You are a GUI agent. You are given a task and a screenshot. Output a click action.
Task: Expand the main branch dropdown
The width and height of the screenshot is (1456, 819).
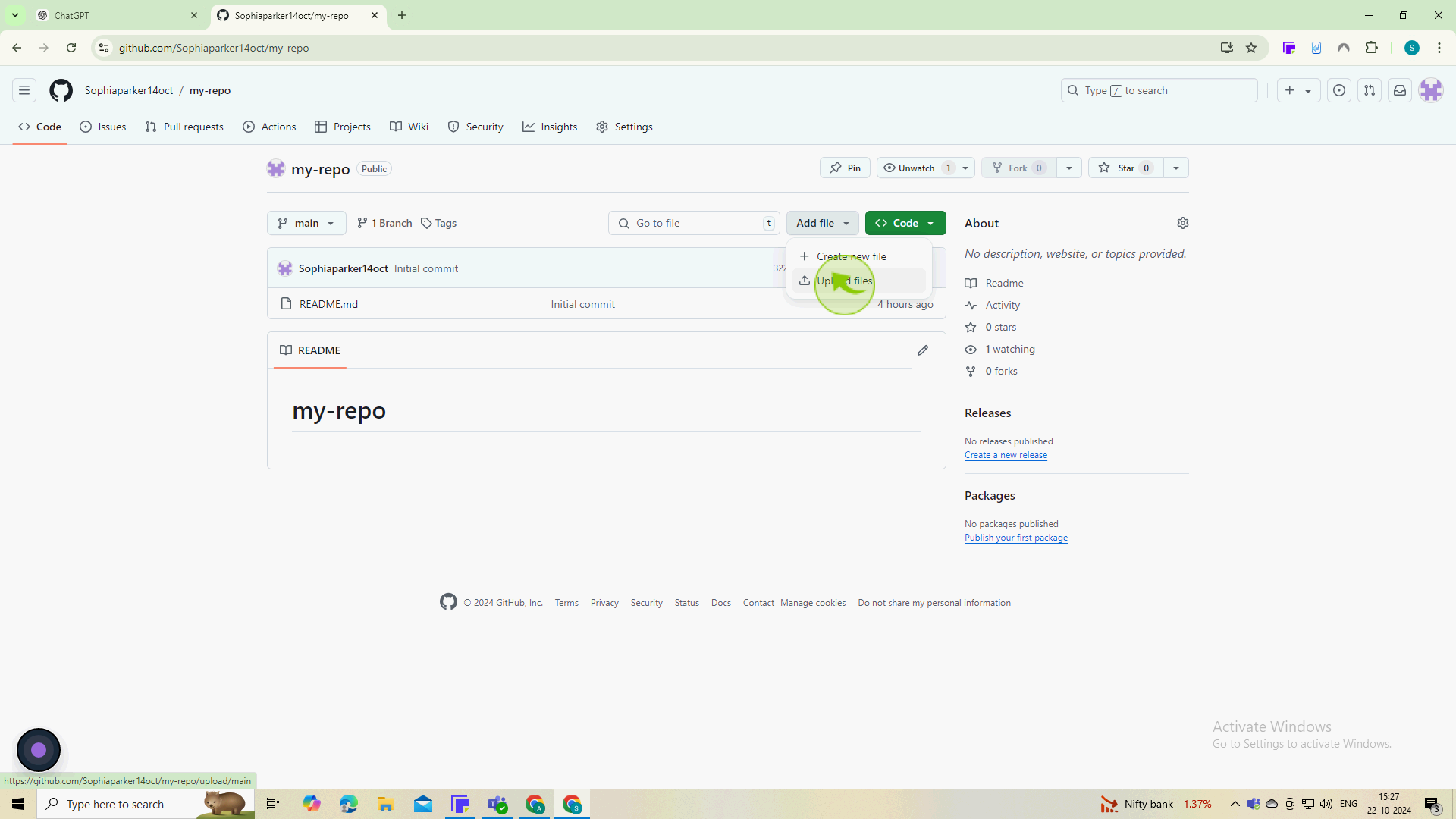click(x=306, y=223)
